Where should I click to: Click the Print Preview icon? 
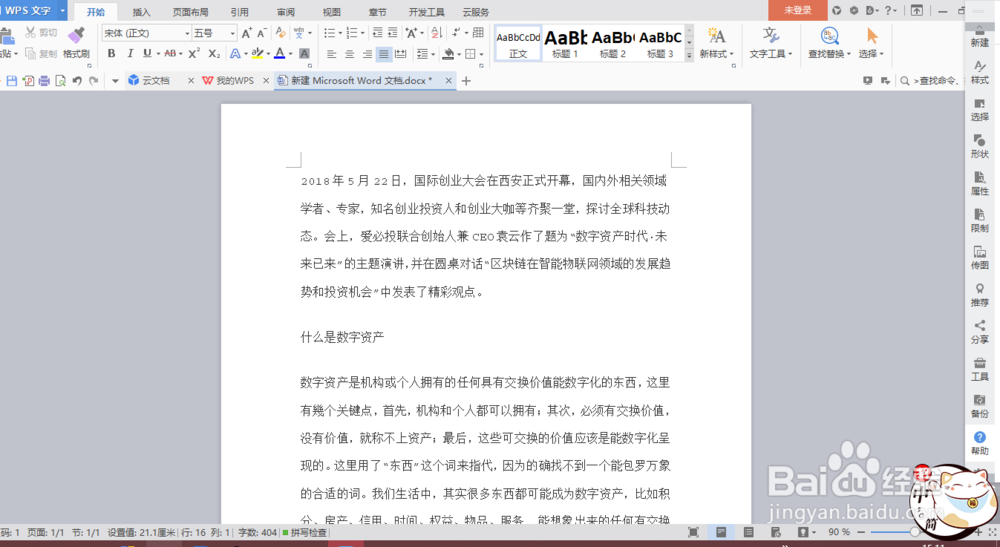60,81
